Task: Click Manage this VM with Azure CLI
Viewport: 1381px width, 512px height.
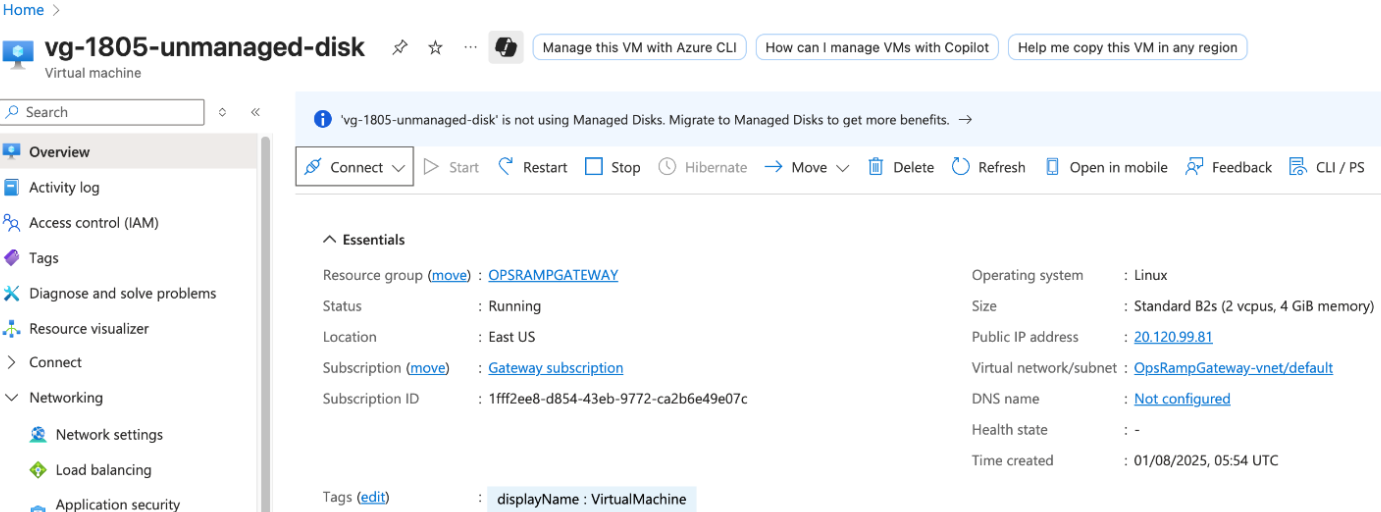Action: coord(639,47)
